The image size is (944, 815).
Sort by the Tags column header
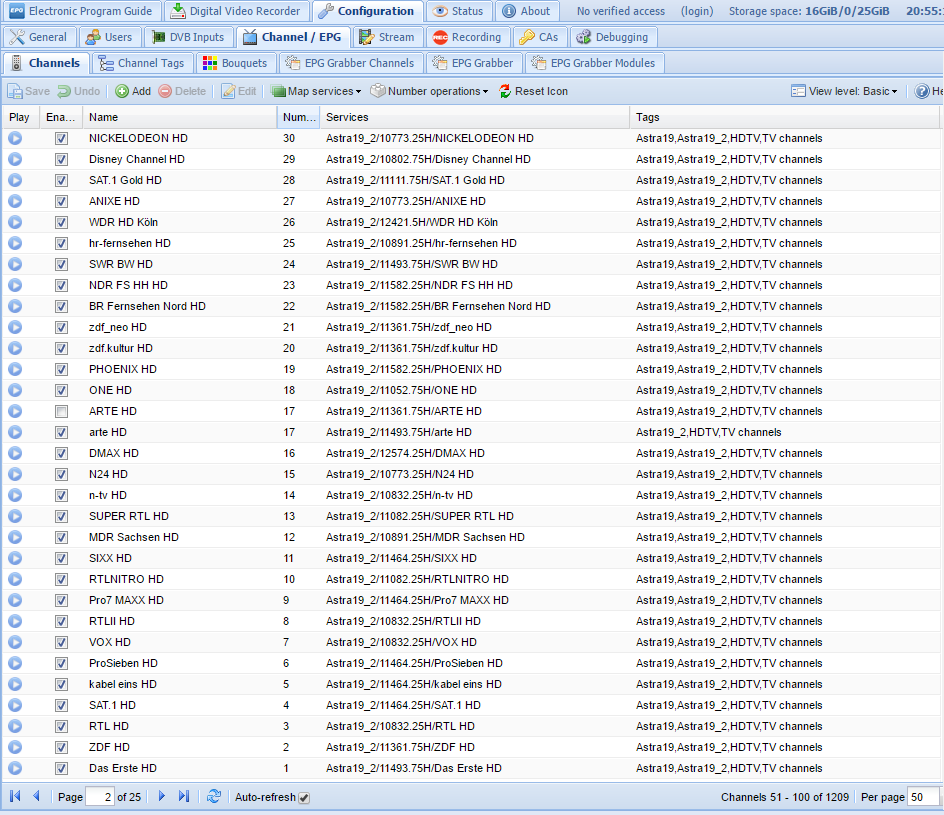point(784,117)
